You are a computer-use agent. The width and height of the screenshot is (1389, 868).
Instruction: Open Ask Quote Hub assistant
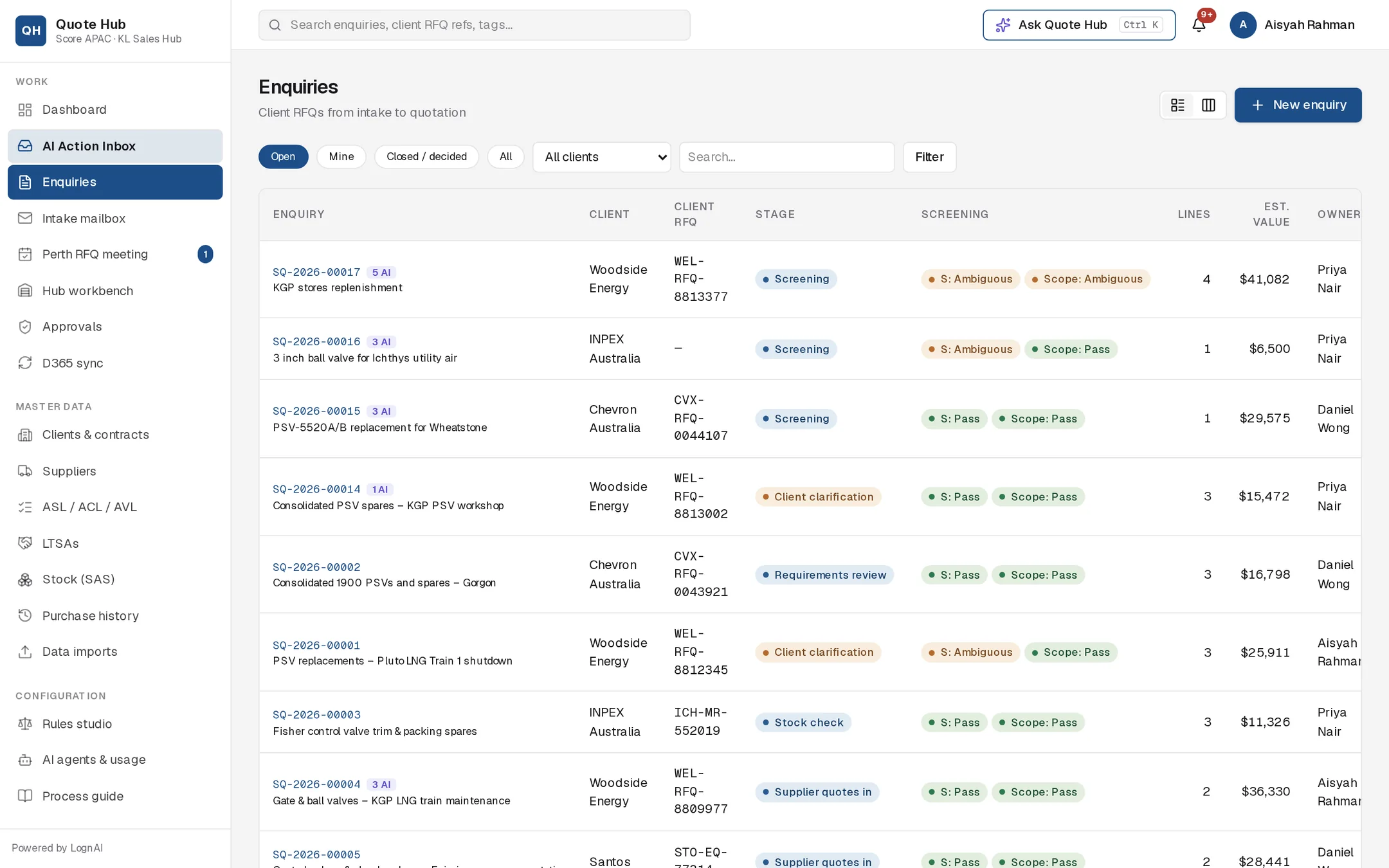click(x=1078, y=25)
